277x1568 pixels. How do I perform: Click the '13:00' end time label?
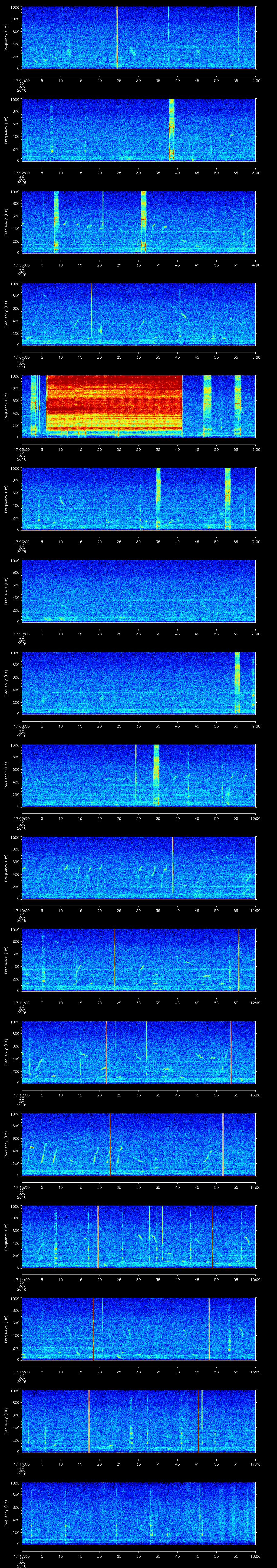tap(255, 1095)
